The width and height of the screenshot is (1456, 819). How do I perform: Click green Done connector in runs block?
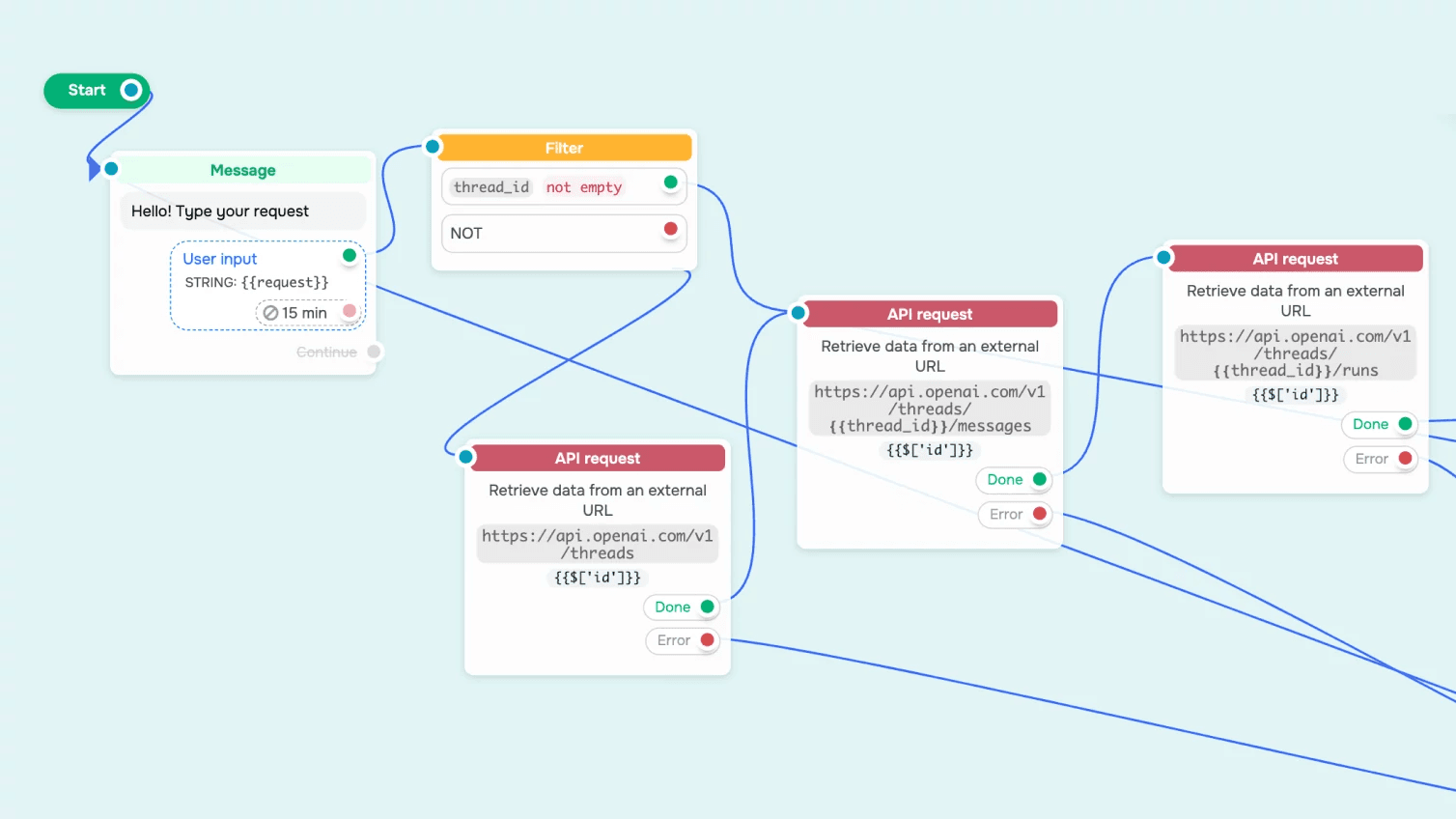(x=1406, y=424)
